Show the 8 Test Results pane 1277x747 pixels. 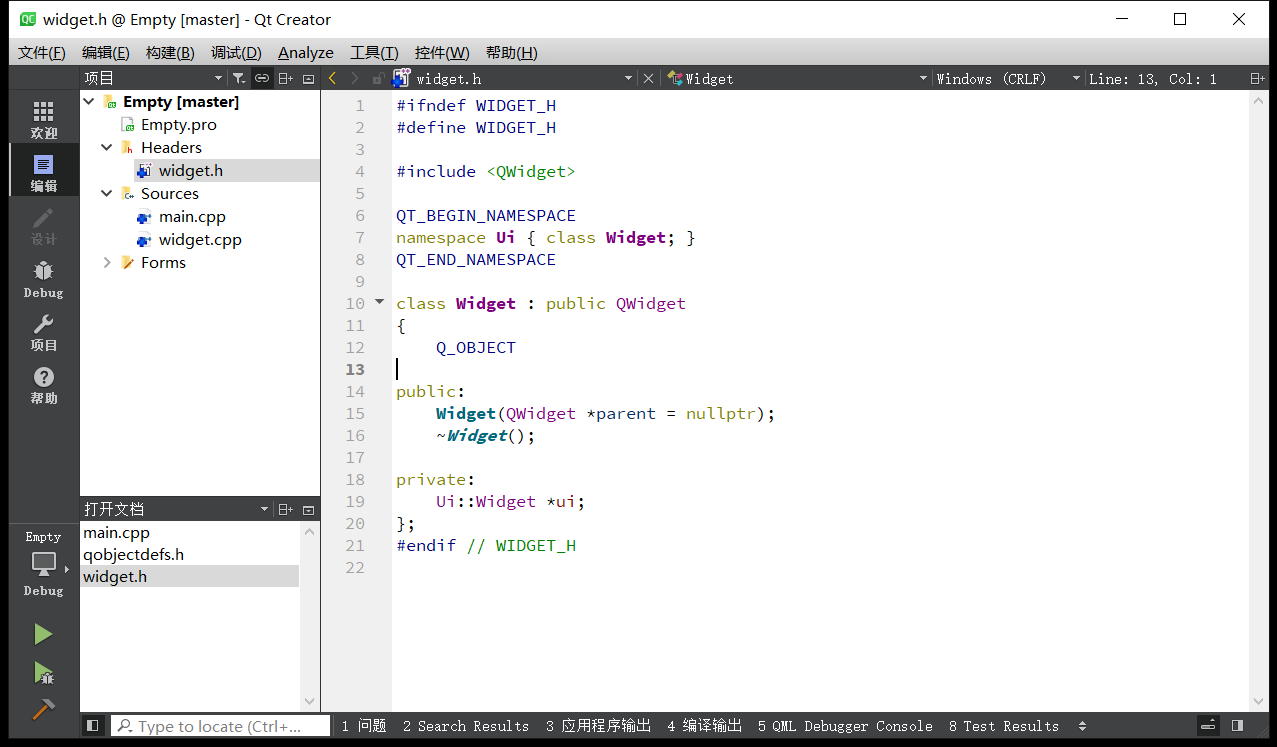(1004, 726)
